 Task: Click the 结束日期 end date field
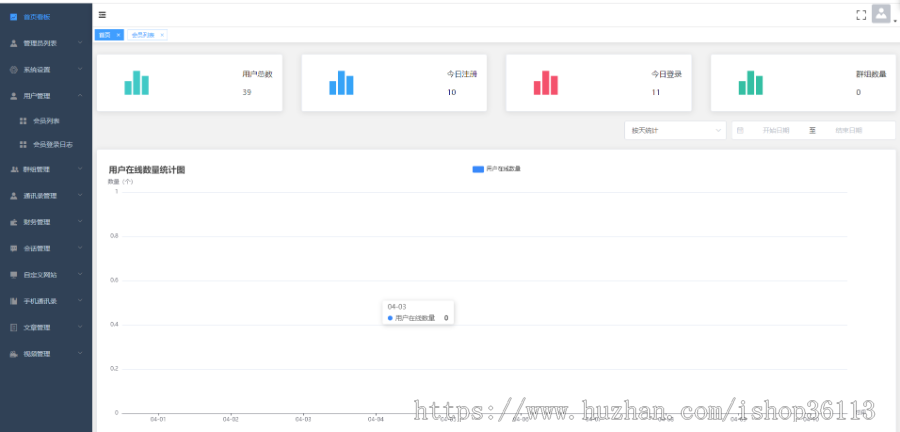[848, 130]
